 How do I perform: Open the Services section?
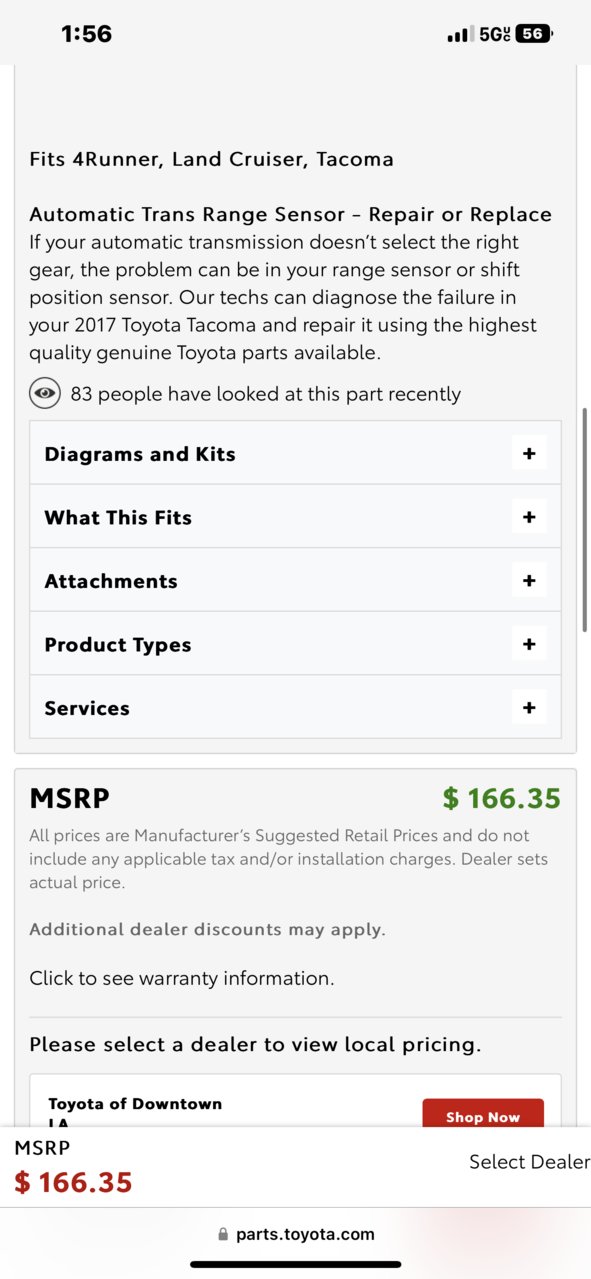[x=295, y=708]
